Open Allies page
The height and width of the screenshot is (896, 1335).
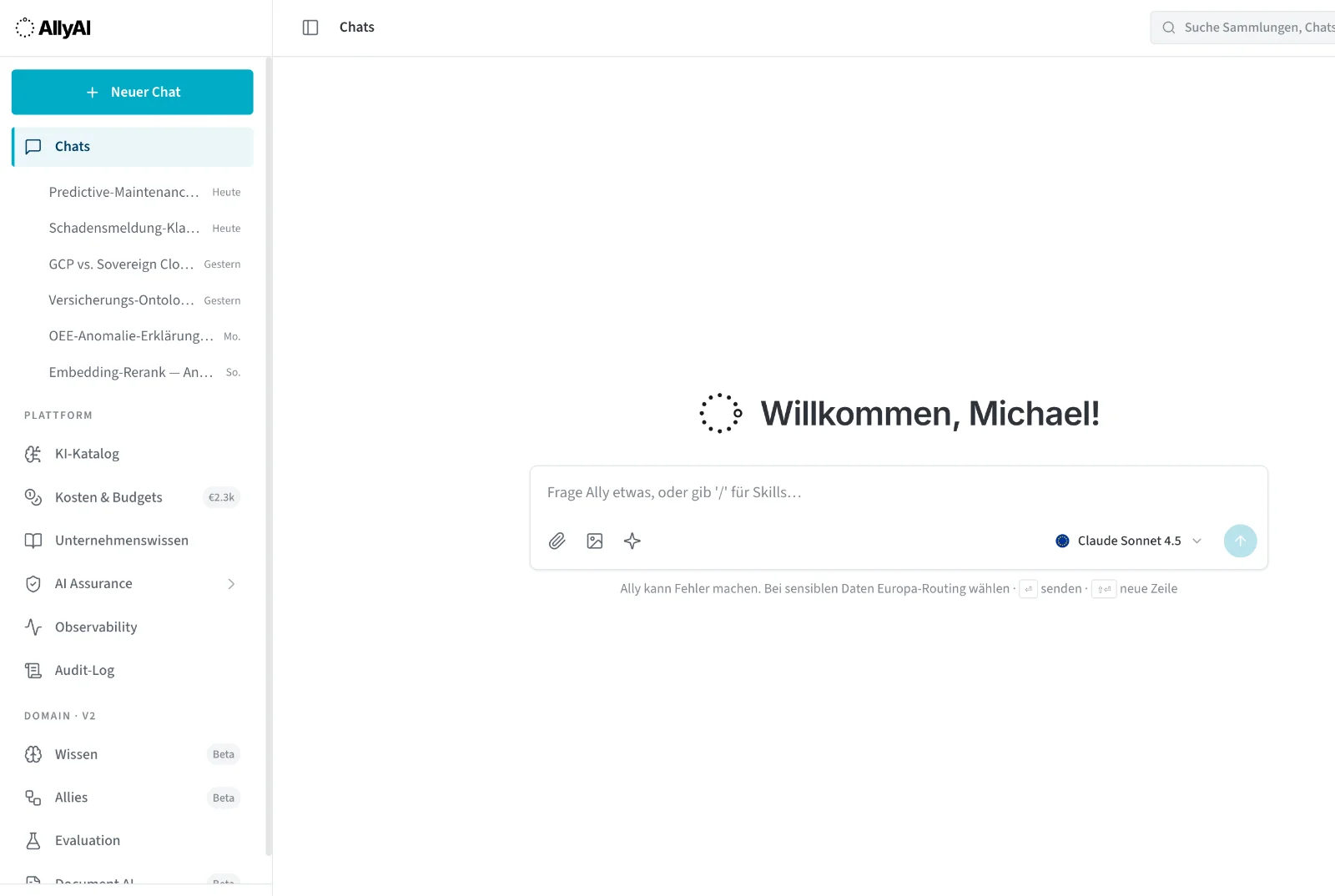pos(133,798)
